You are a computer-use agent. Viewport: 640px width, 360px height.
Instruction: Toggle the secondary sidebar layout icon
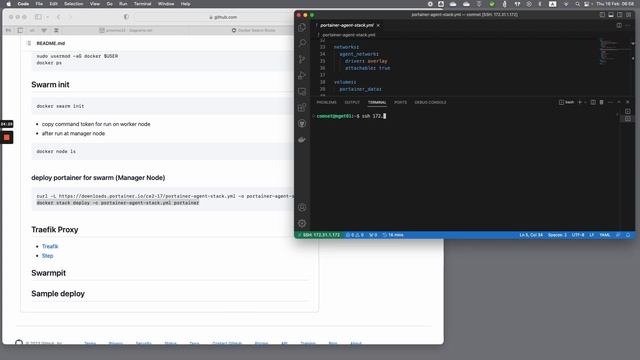620,15
